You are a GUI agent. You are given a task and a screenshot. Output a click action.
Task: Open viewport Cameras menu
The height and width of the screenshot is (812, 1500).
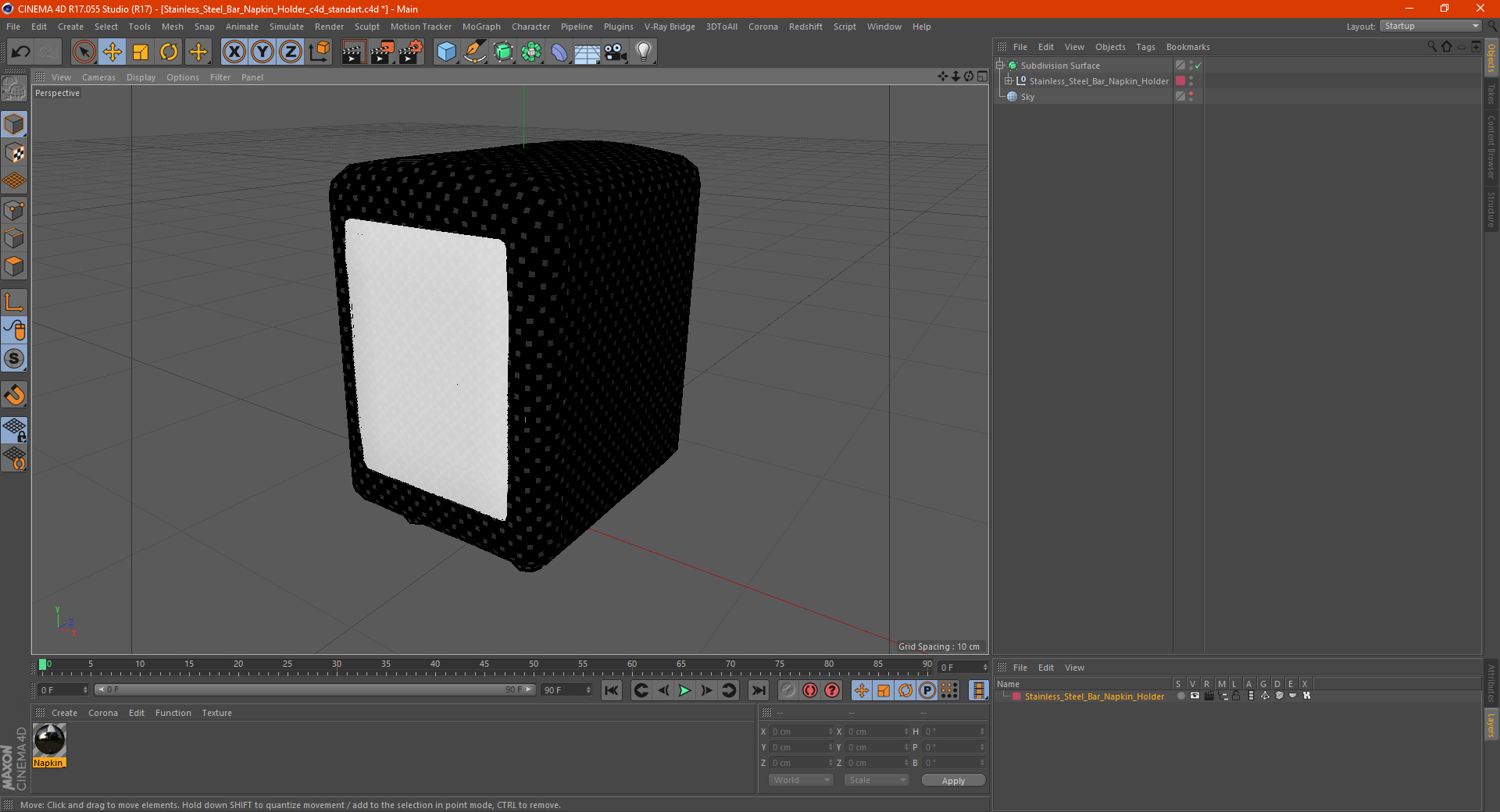98,77
